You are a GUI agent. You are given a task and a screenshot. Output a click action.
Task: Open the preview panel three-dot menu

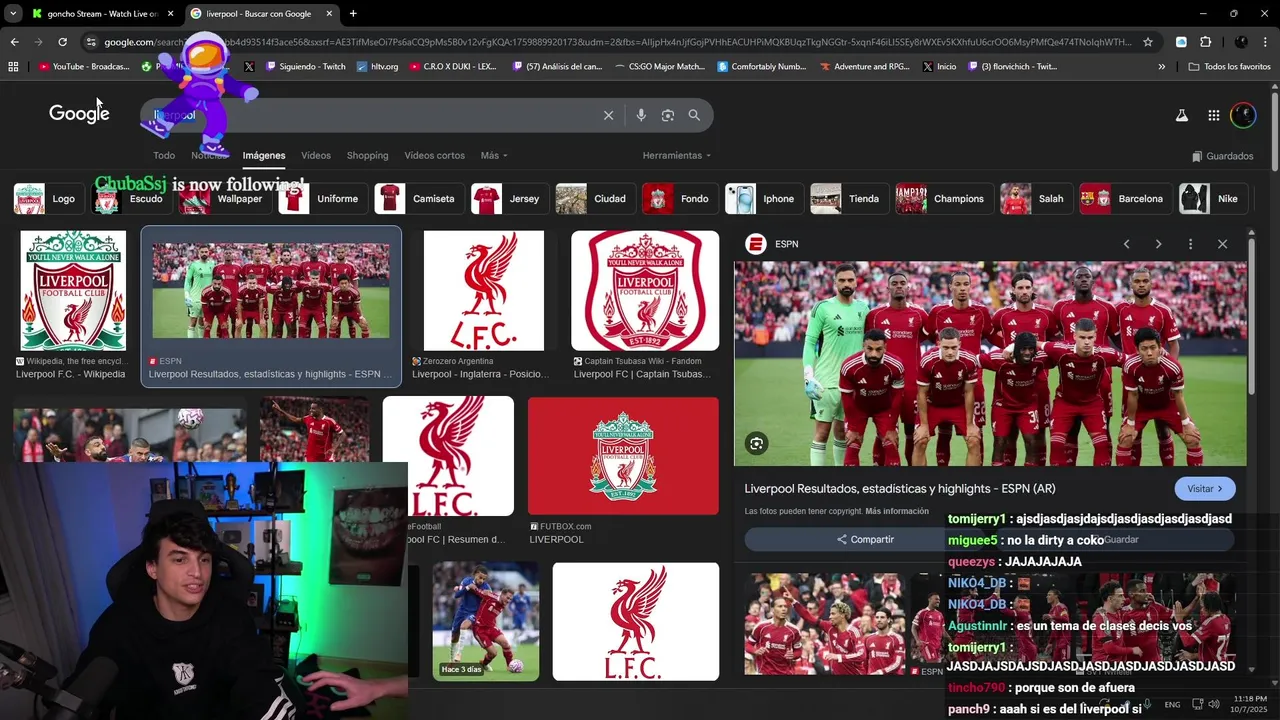[1190, 244]
